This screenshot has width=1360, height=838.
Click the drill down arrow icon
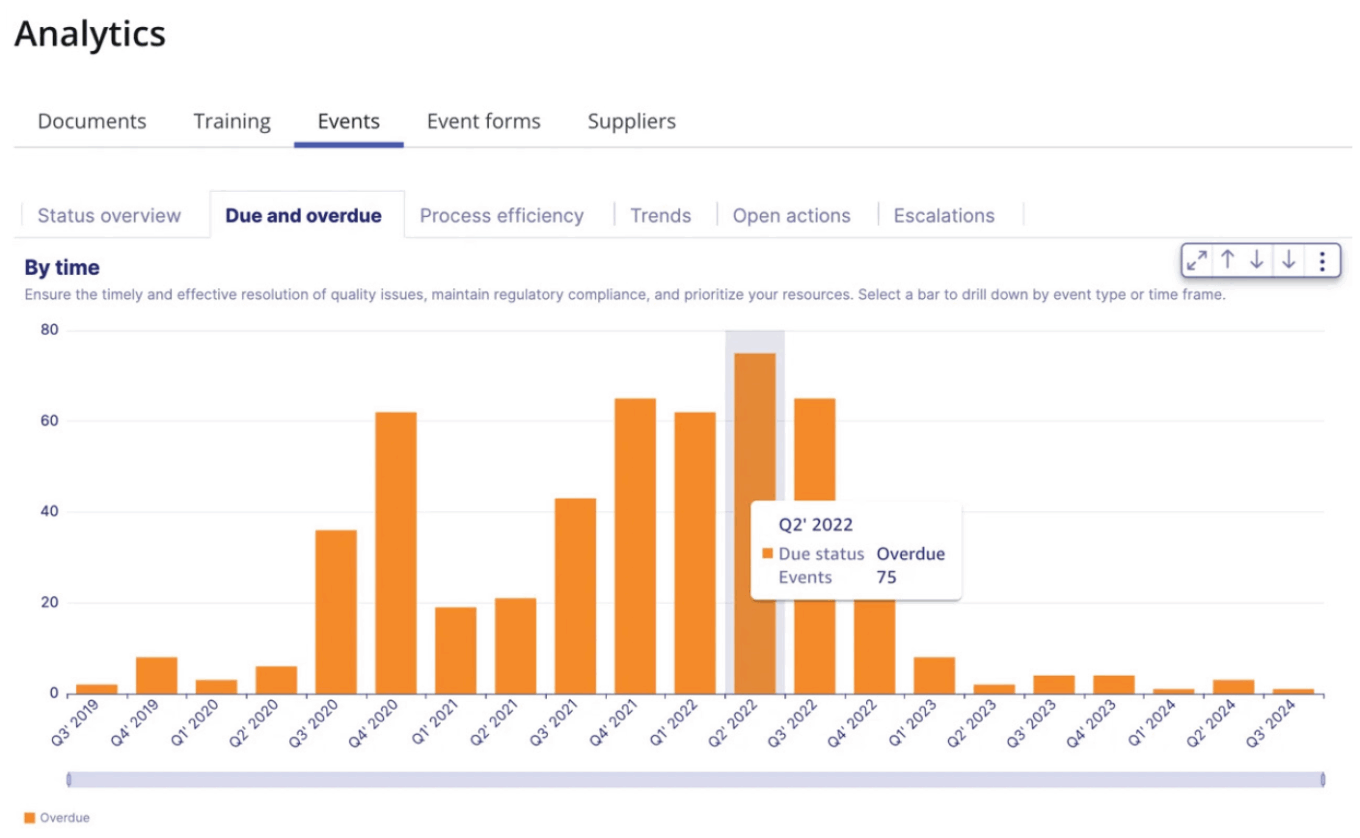pyautogui.click(x=1258, y=260)
